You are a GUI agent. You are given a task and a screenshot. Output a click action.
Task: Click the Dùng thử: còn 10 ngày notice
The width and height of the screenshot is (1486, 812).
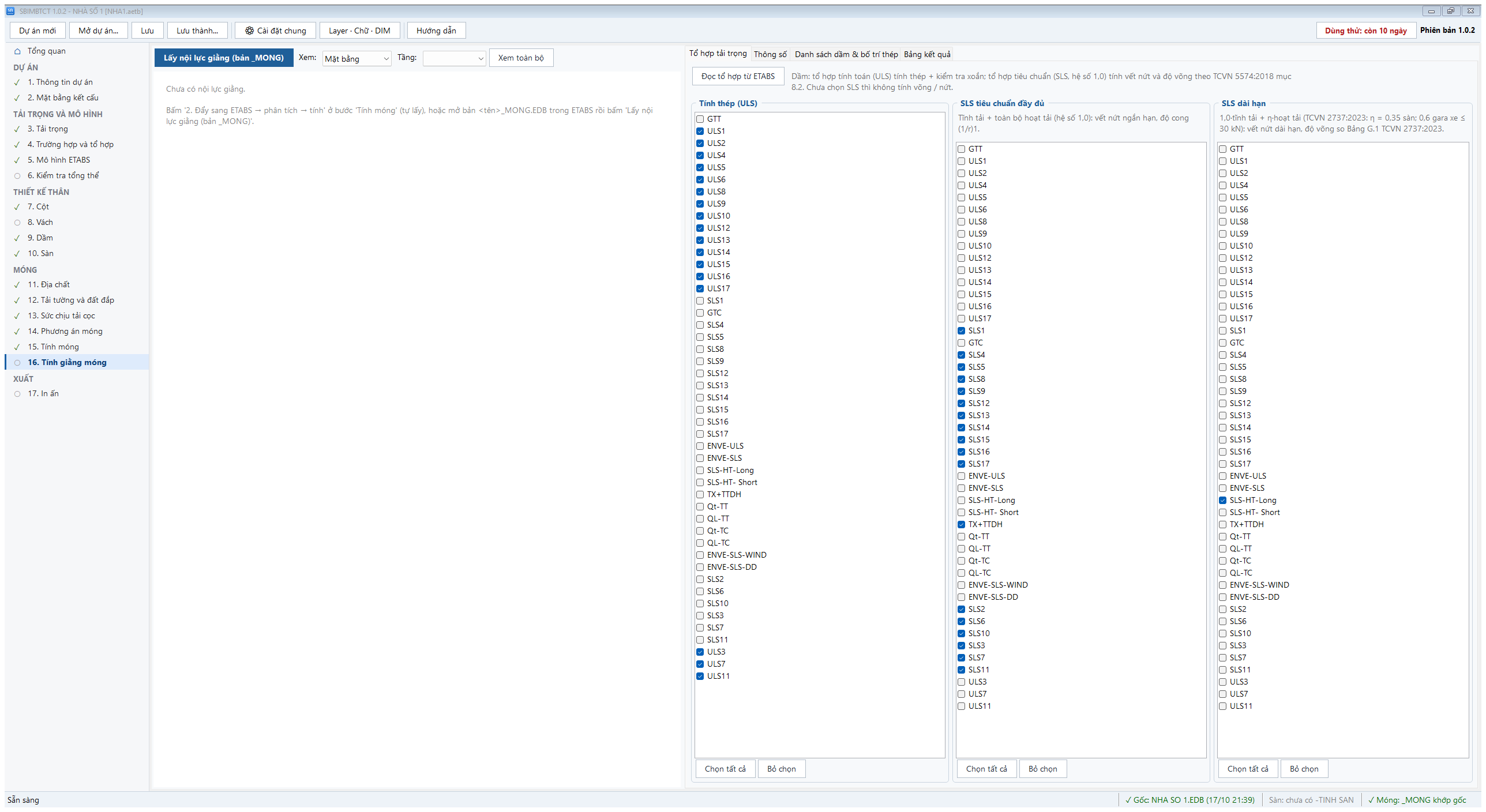(x=1365, y=31)
